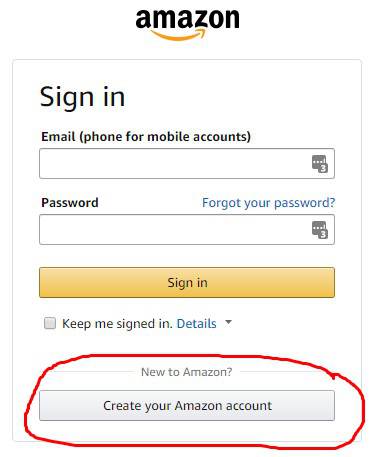373x457 pixels.
Task: Click the yellow Sign in button
Action: pyautogui.click(x=187, y=282)
